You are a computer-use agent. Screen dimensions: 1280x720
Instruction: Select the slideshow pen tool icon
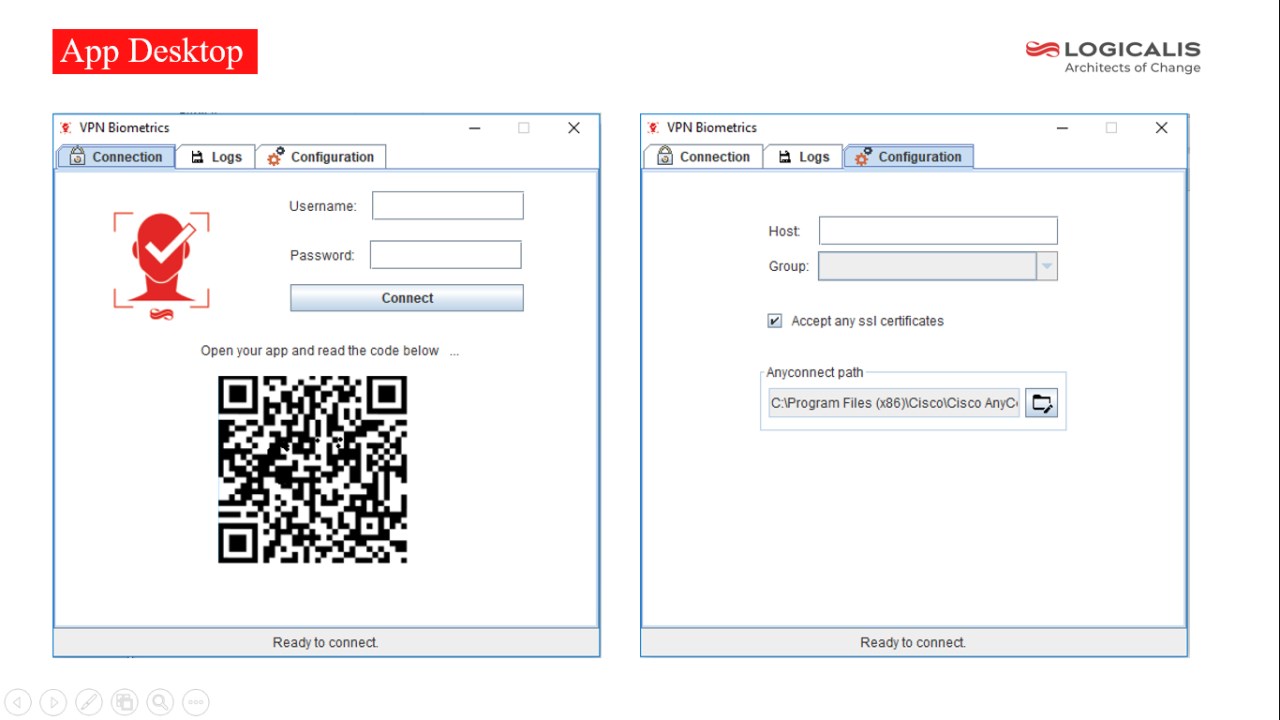pyautogui.click(x=89, y=702)
